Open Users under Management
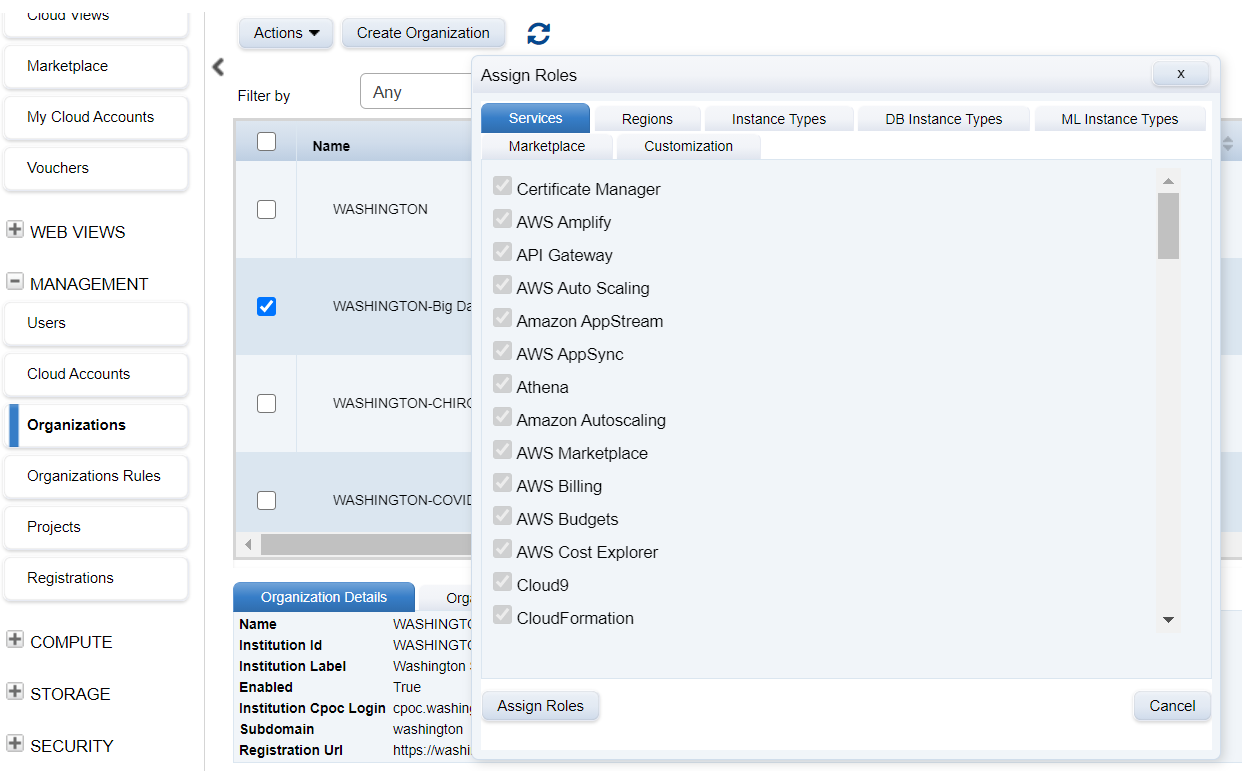1242x771 pixels. coord(95,323)
